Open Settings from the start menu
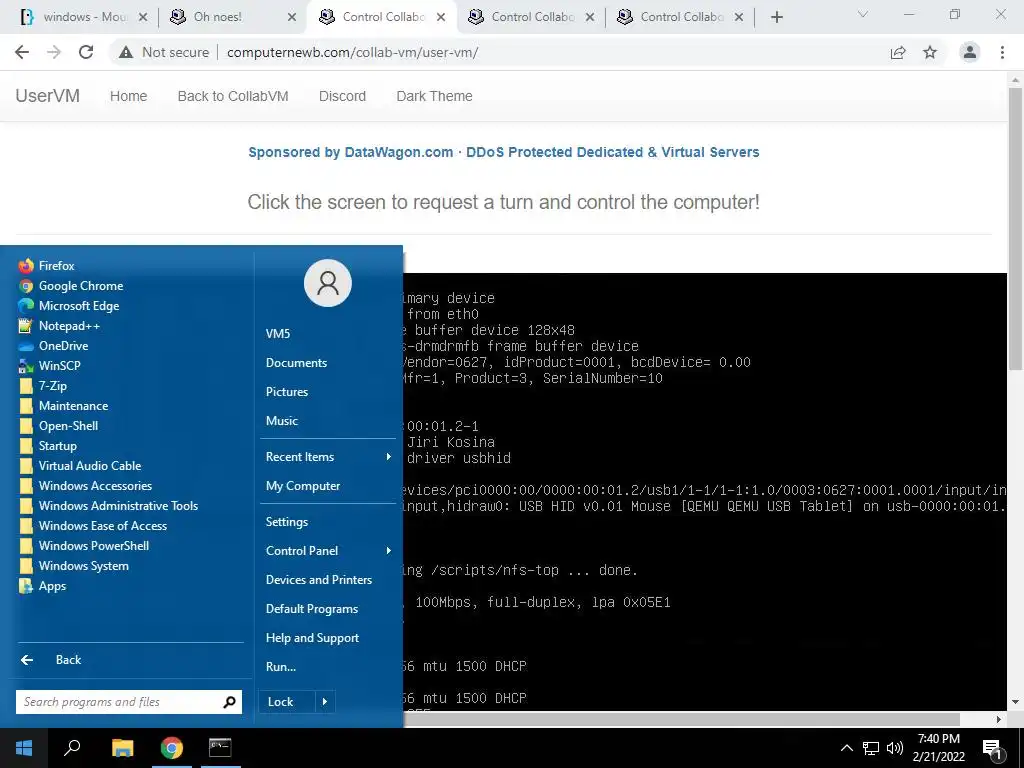1024x768 pixels. pyautogui.click(x=287, y=522)
